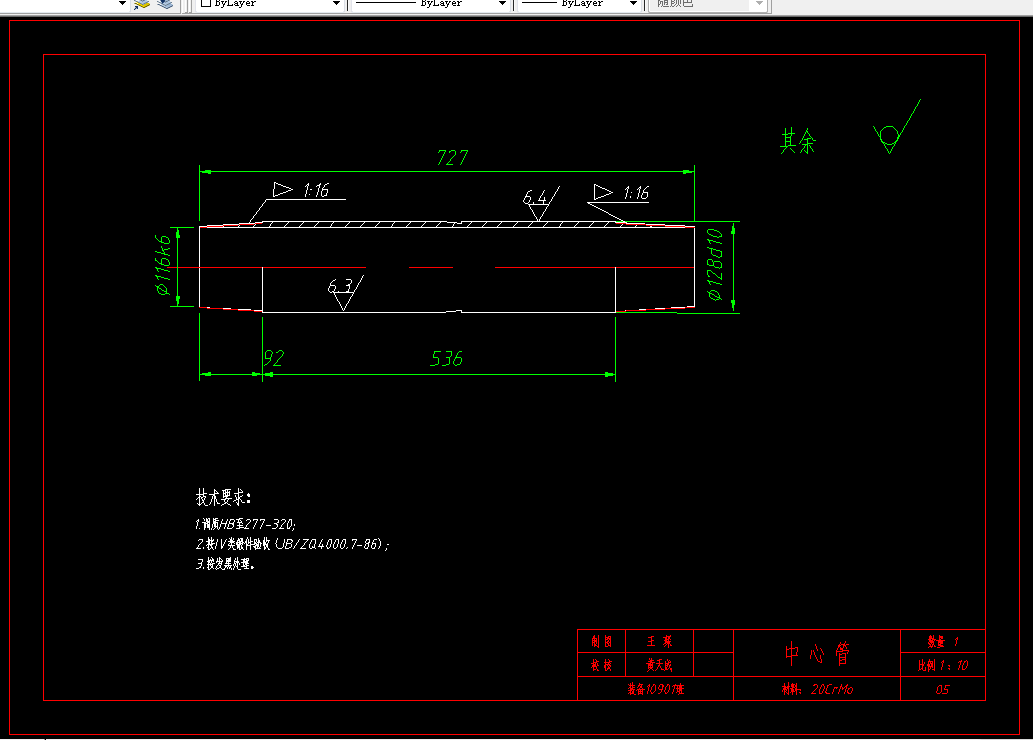Select the quantity text 数量 1
1033x740 pixels.
click(x=943, y=641)
